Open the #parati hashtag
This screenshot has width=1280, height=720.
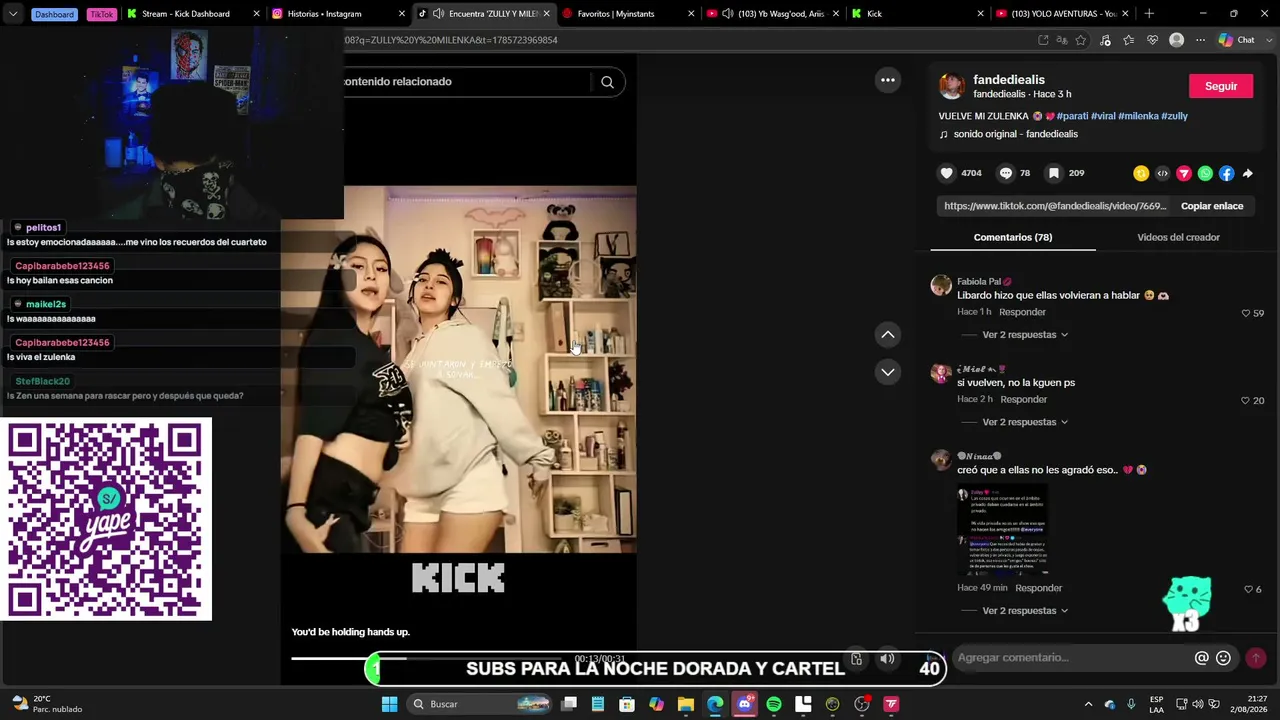coord(1072,116)
